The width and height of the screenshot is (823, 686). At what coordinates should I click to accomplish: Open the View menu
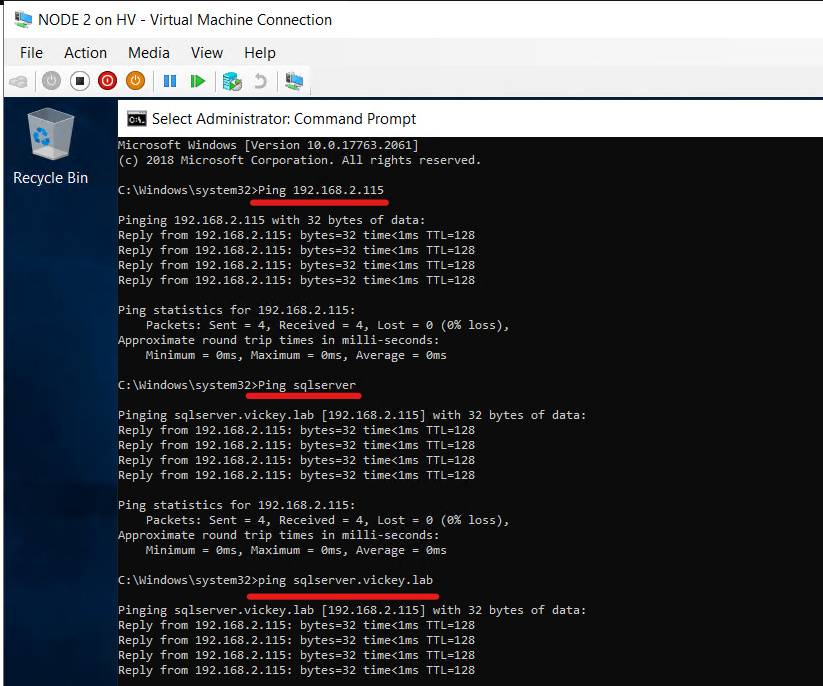207,53
